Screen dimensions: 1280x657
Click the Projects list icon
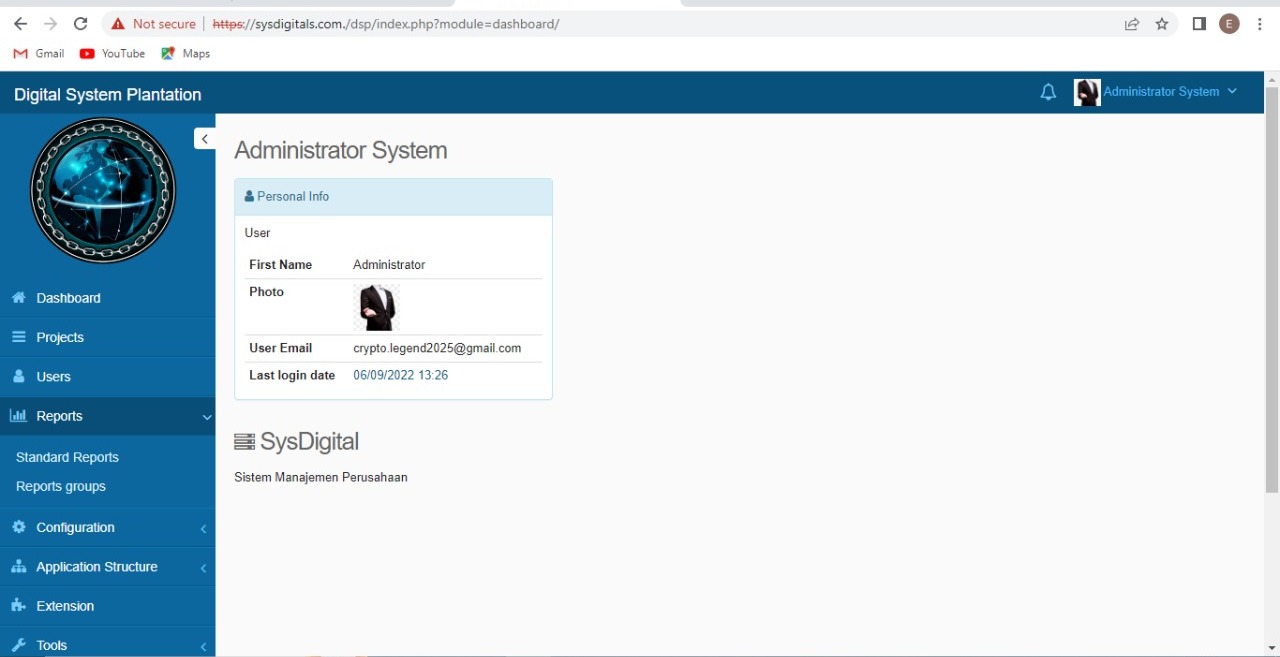point(18,337)
